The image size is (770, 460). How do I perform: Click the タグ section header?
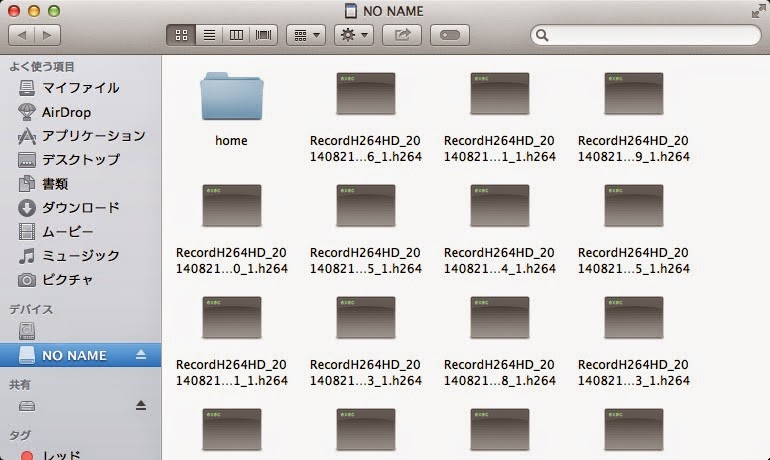tap(20, 435)
